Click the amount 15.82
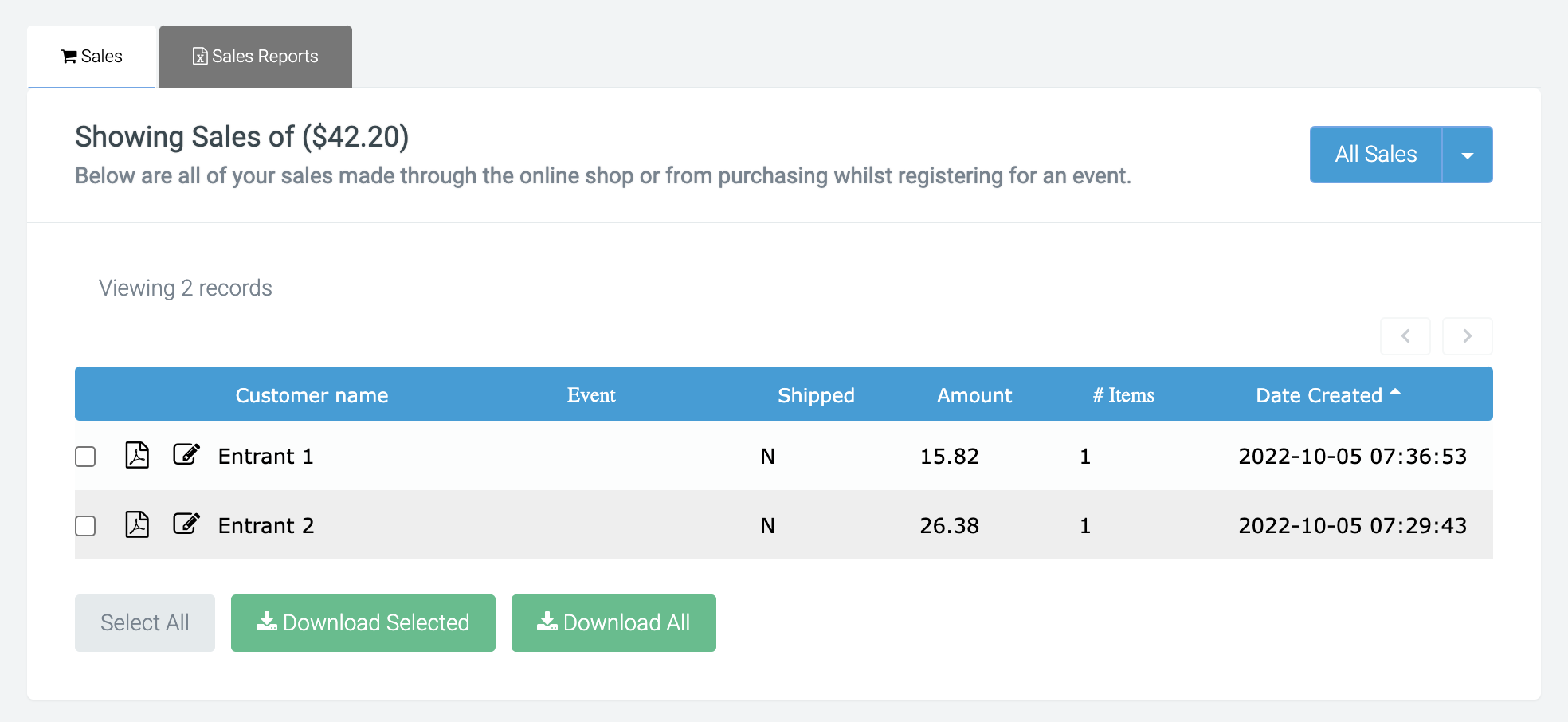 [950, 457]
